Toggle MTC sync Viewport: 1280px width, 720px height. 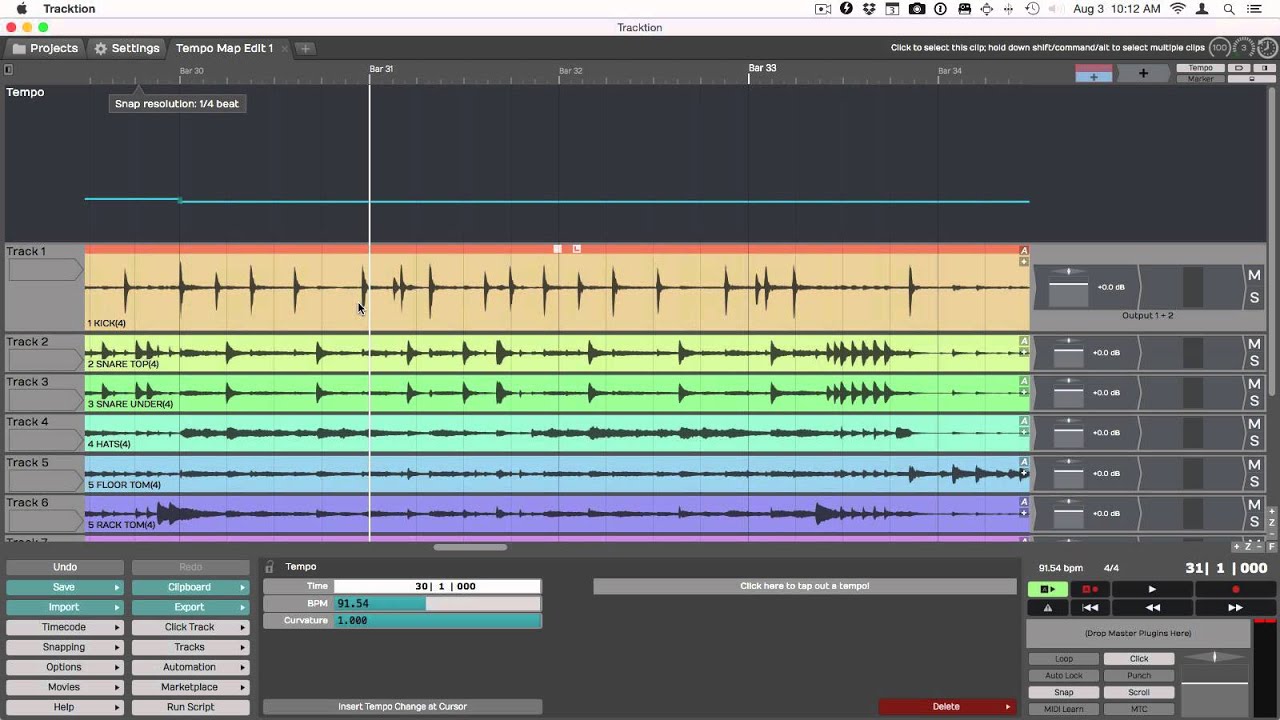click(1139, 709)
